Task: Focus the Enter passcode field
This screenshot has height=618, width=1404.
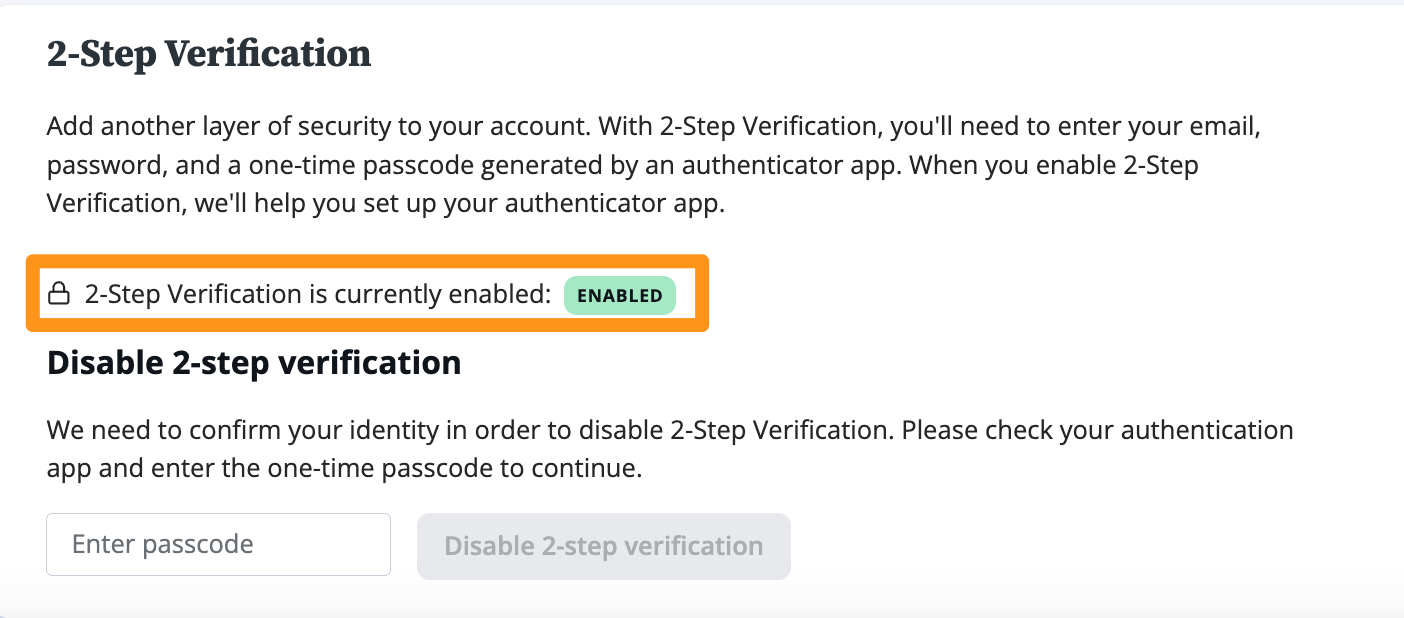Action: [x=218, y=544]
